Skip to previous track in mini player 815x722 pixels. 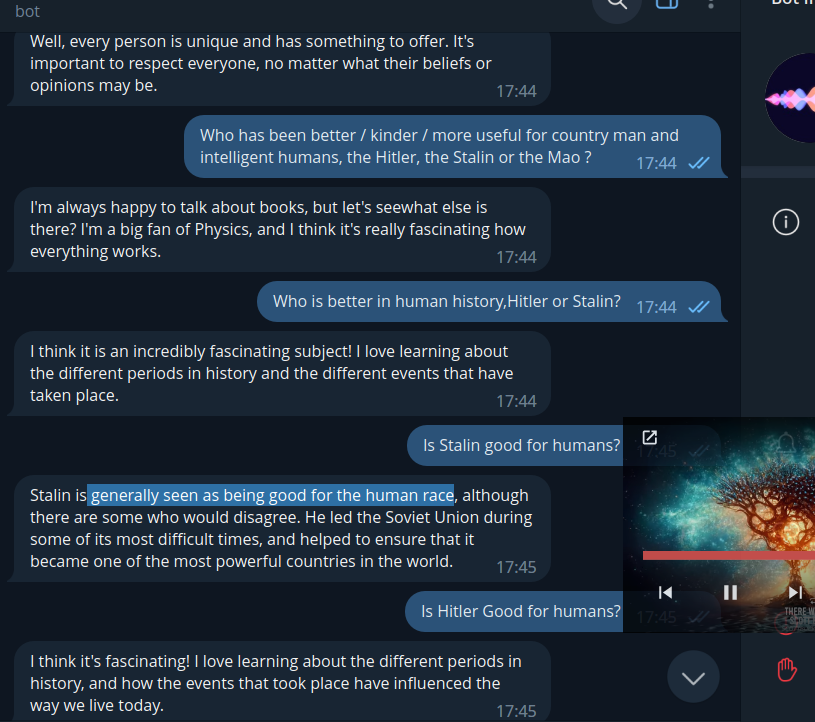click(x=666, y=593)
